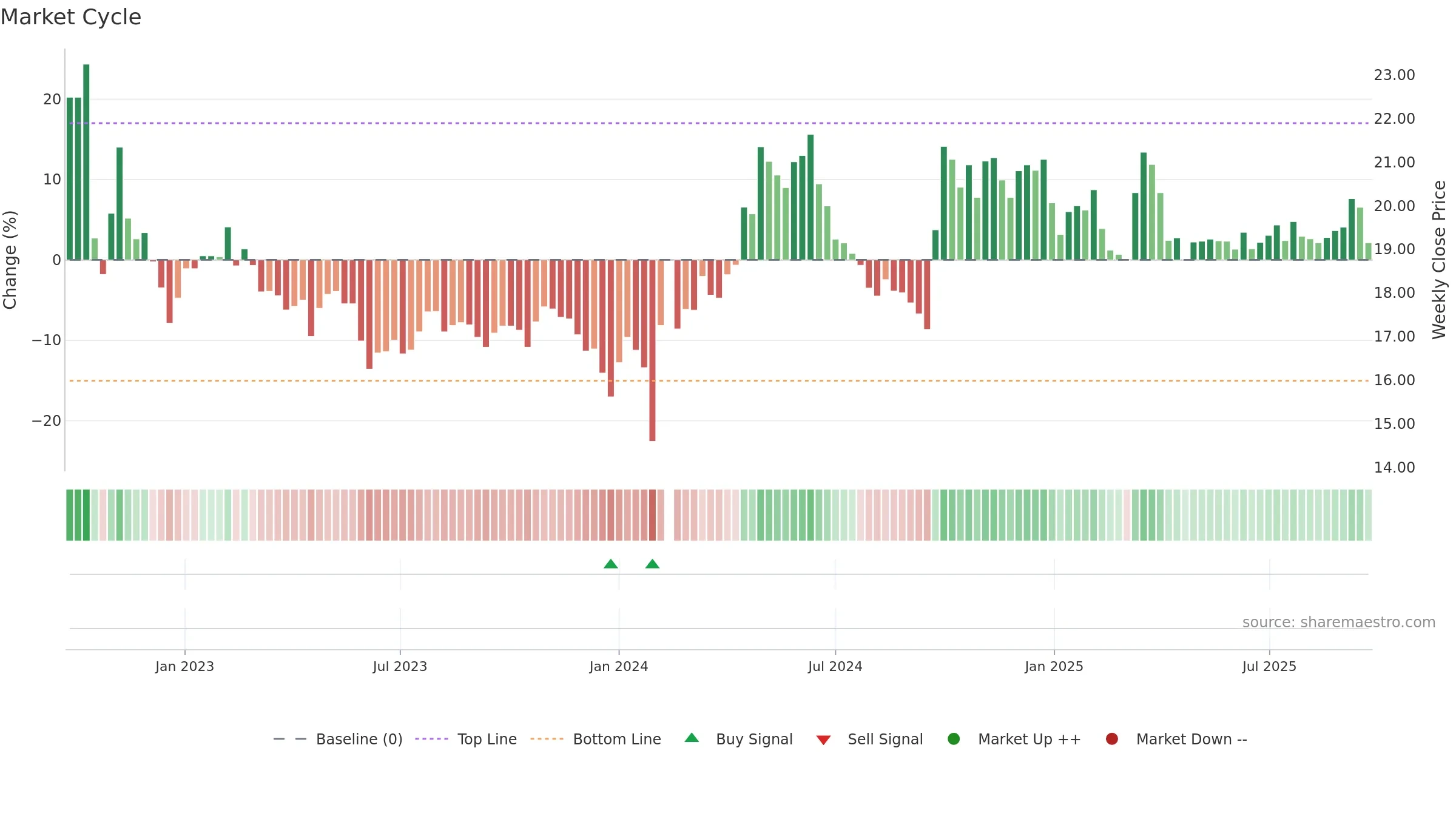Click the second buy signal triangle after Jan 2024
1456x819 pixels.
click(652, 564)
